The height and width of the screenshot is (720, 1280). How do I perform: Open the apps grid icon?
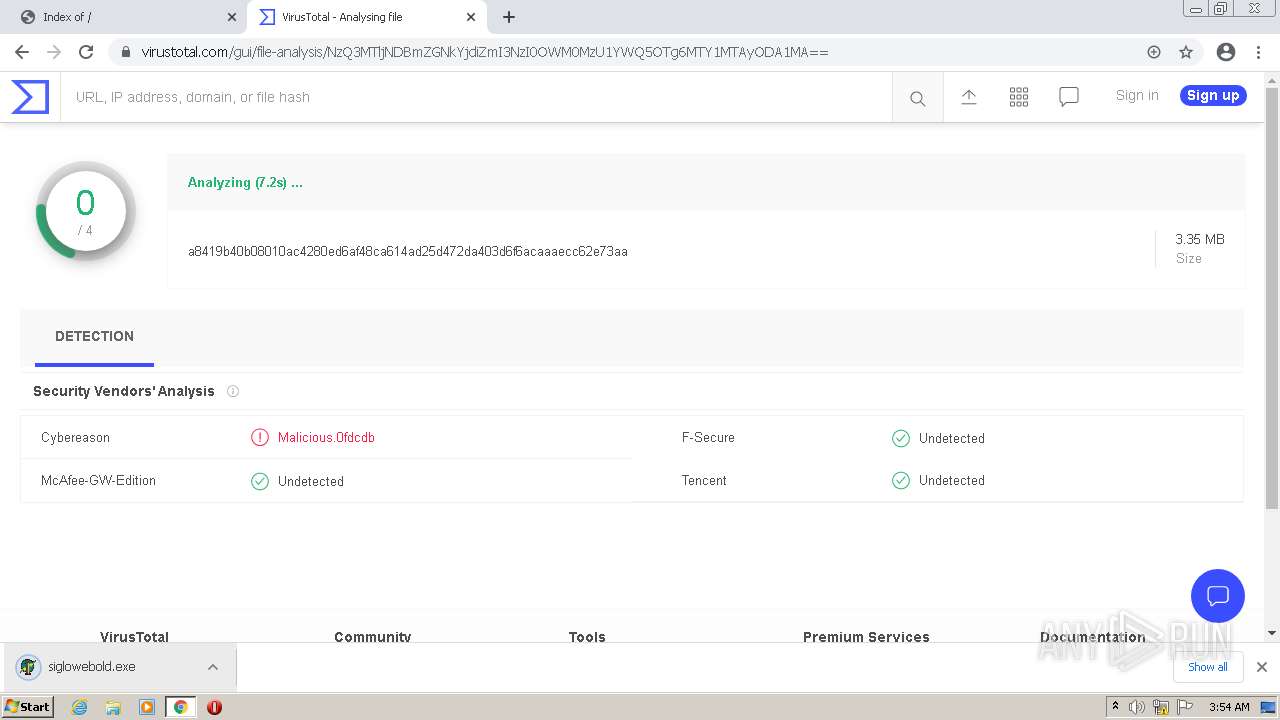pyautogui.click(x=1018, y=97)
